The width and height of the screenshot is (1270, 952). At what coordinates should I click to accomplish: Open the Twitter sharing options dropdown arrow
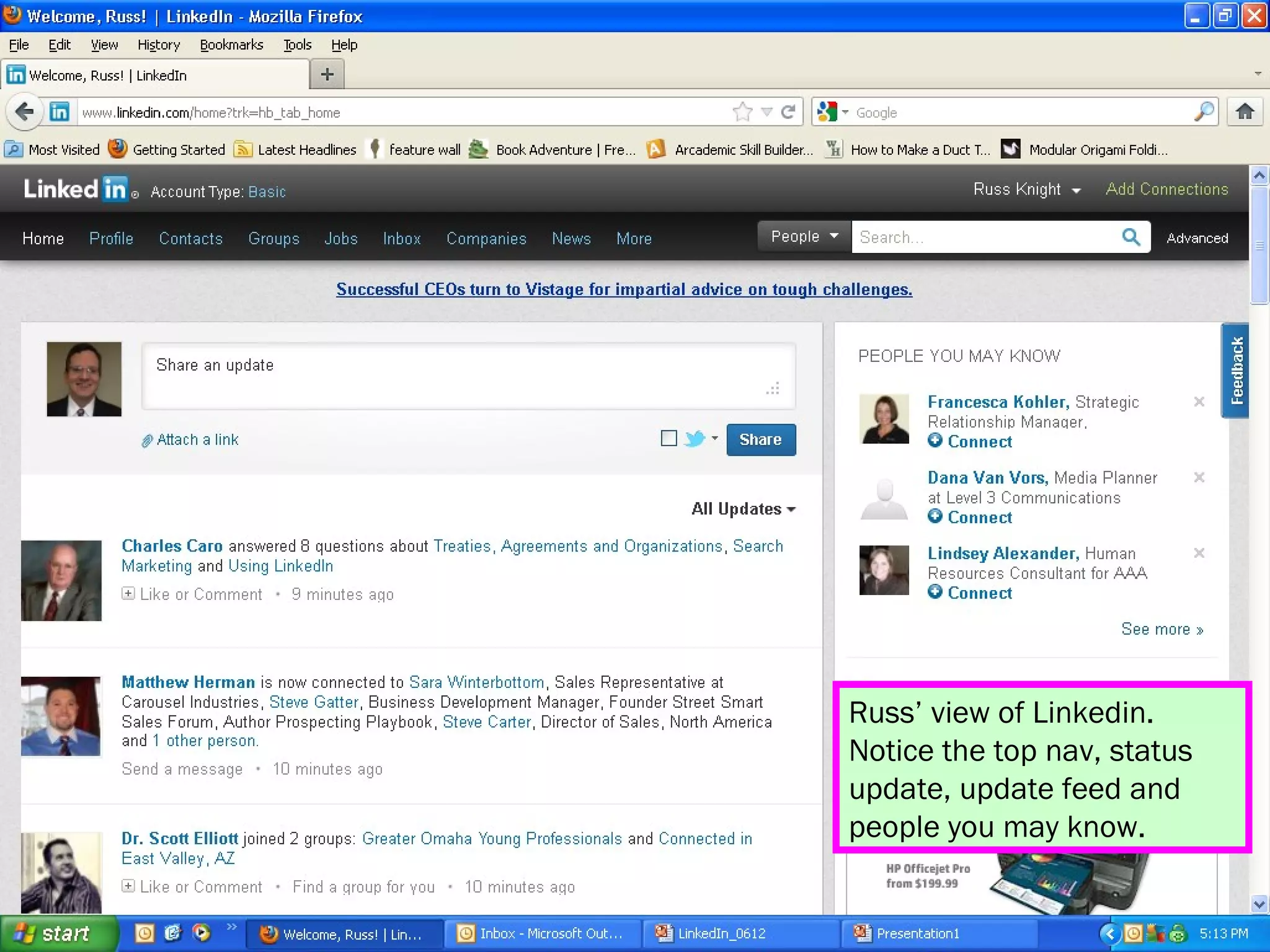[715, 438]
